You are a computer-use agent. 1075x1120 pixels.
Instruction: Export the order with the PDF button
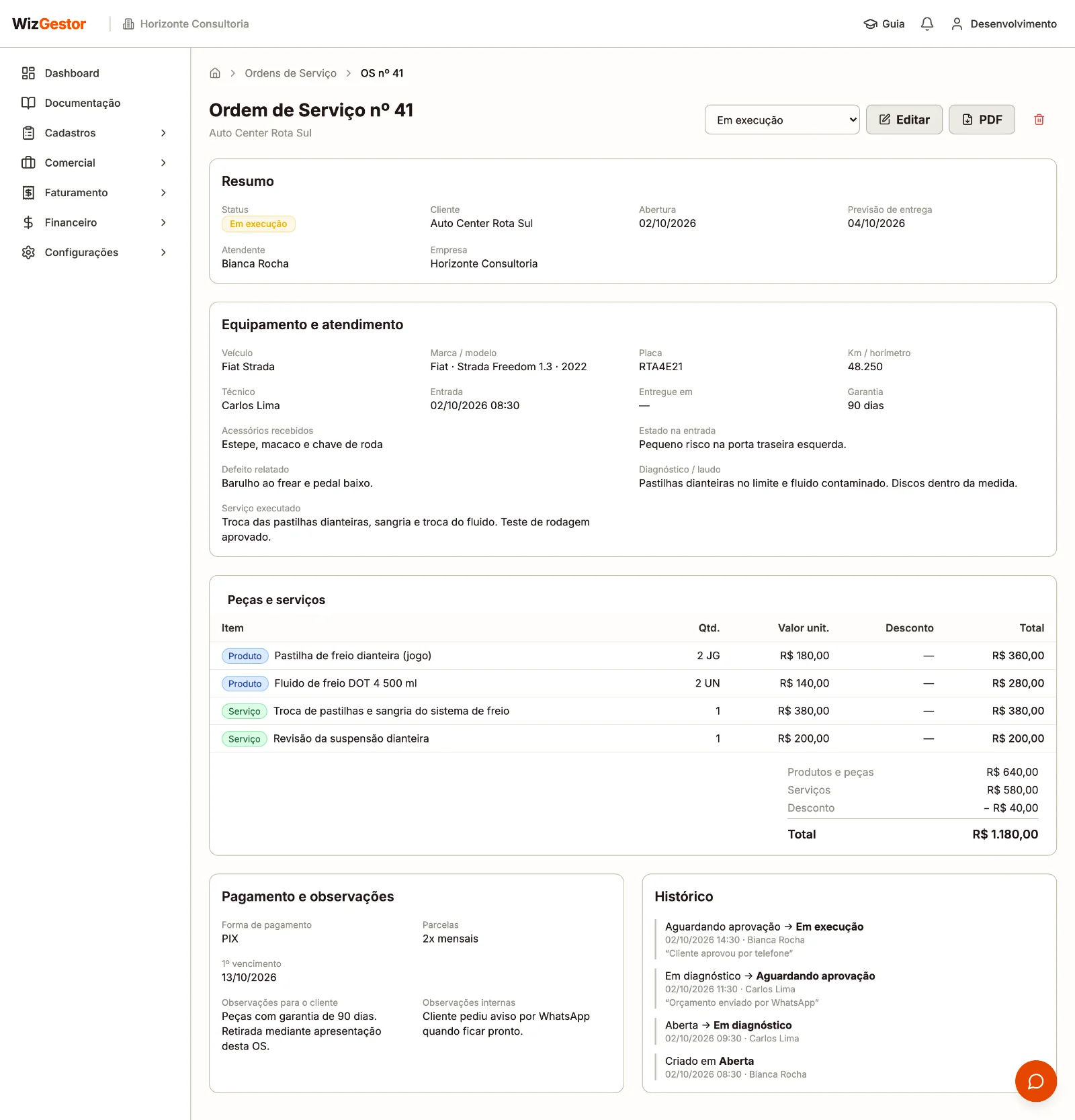pos(982,120)
